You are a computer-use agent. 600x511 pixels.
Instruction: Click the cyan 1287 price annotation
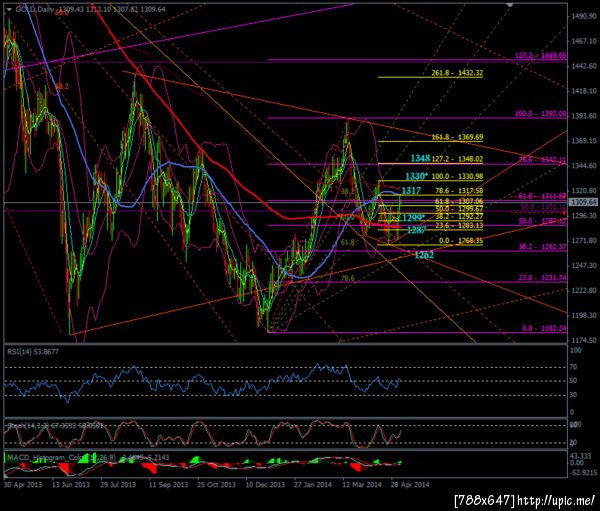pyautogui.click(x=416, y=230)
